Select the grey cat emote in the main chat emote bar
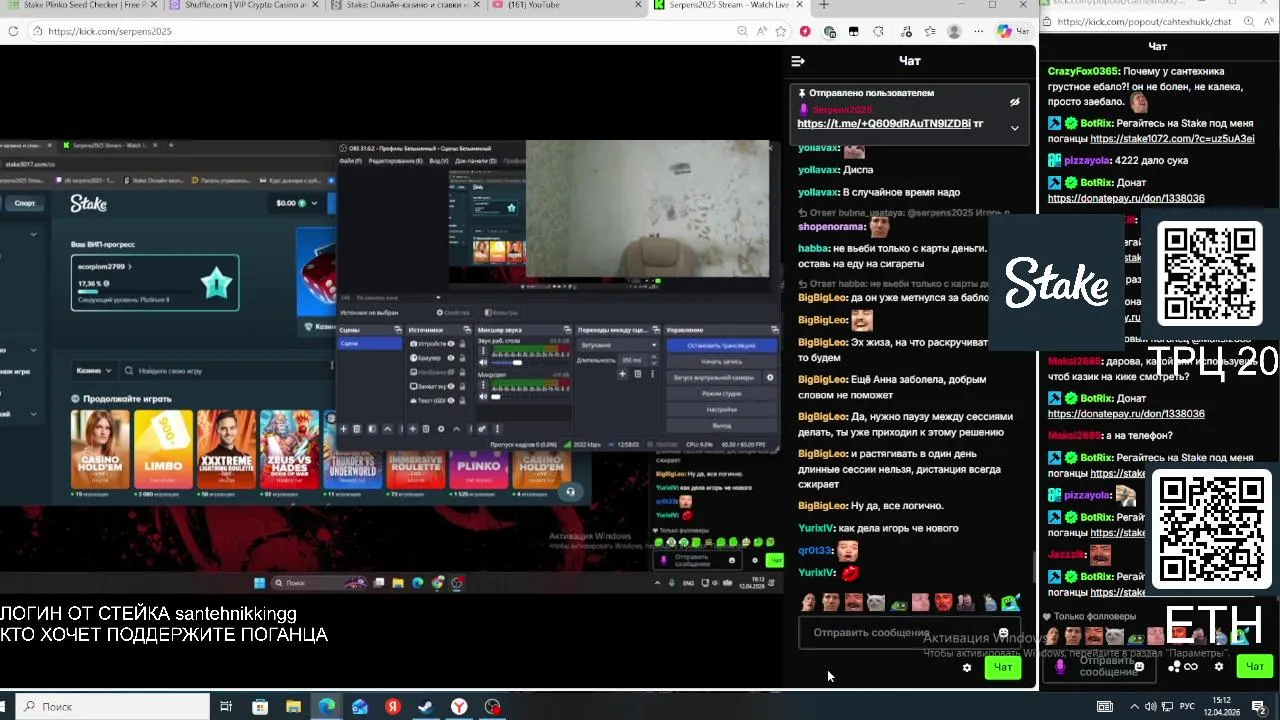Image resolution: width=1280 pixels, height=720 pixels. coord(876,602)
